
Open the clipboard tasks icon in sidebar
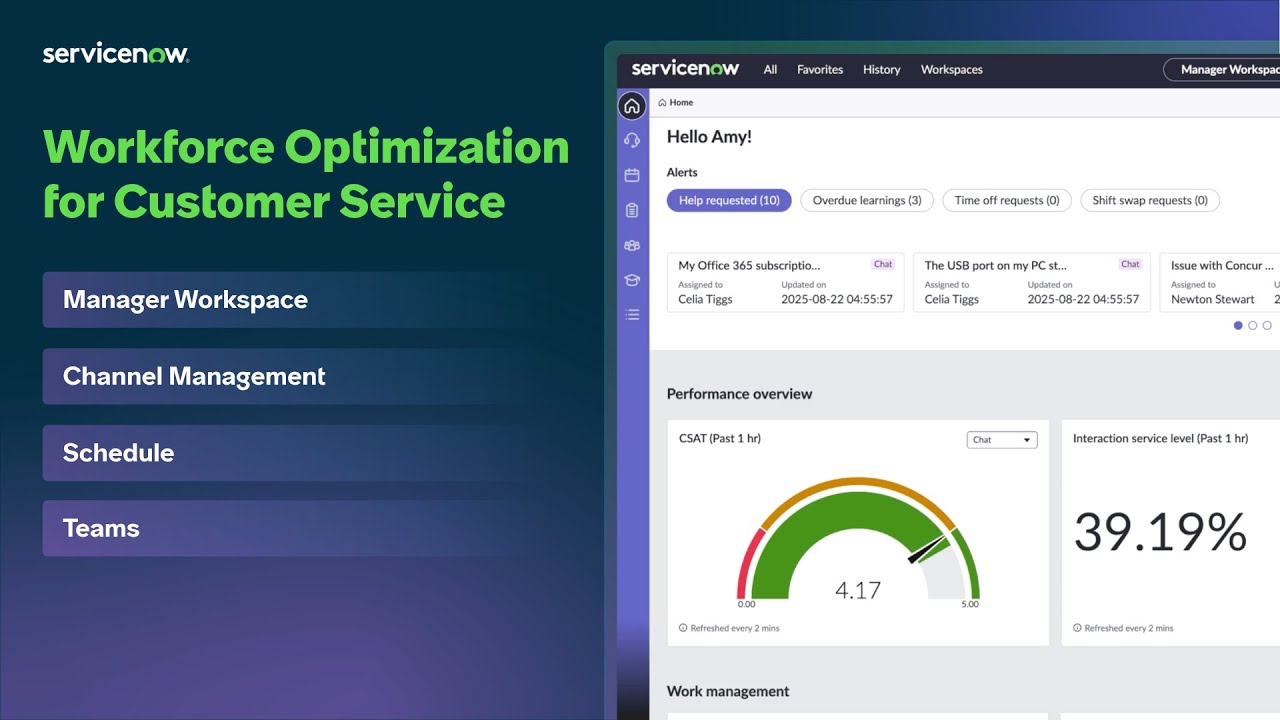[x=632, y=209]
